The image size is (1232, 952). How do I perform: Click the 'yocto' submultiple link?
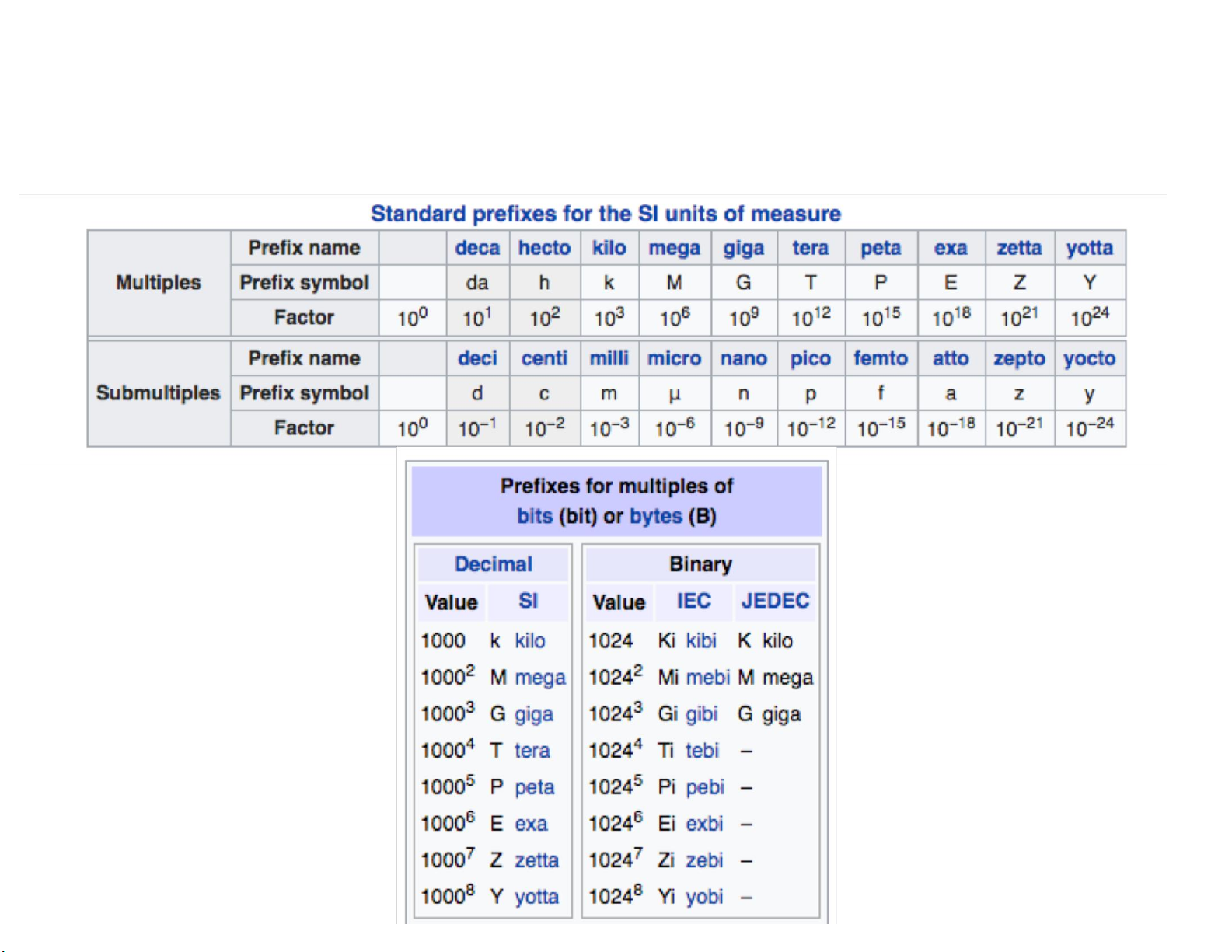point(1089,359)
